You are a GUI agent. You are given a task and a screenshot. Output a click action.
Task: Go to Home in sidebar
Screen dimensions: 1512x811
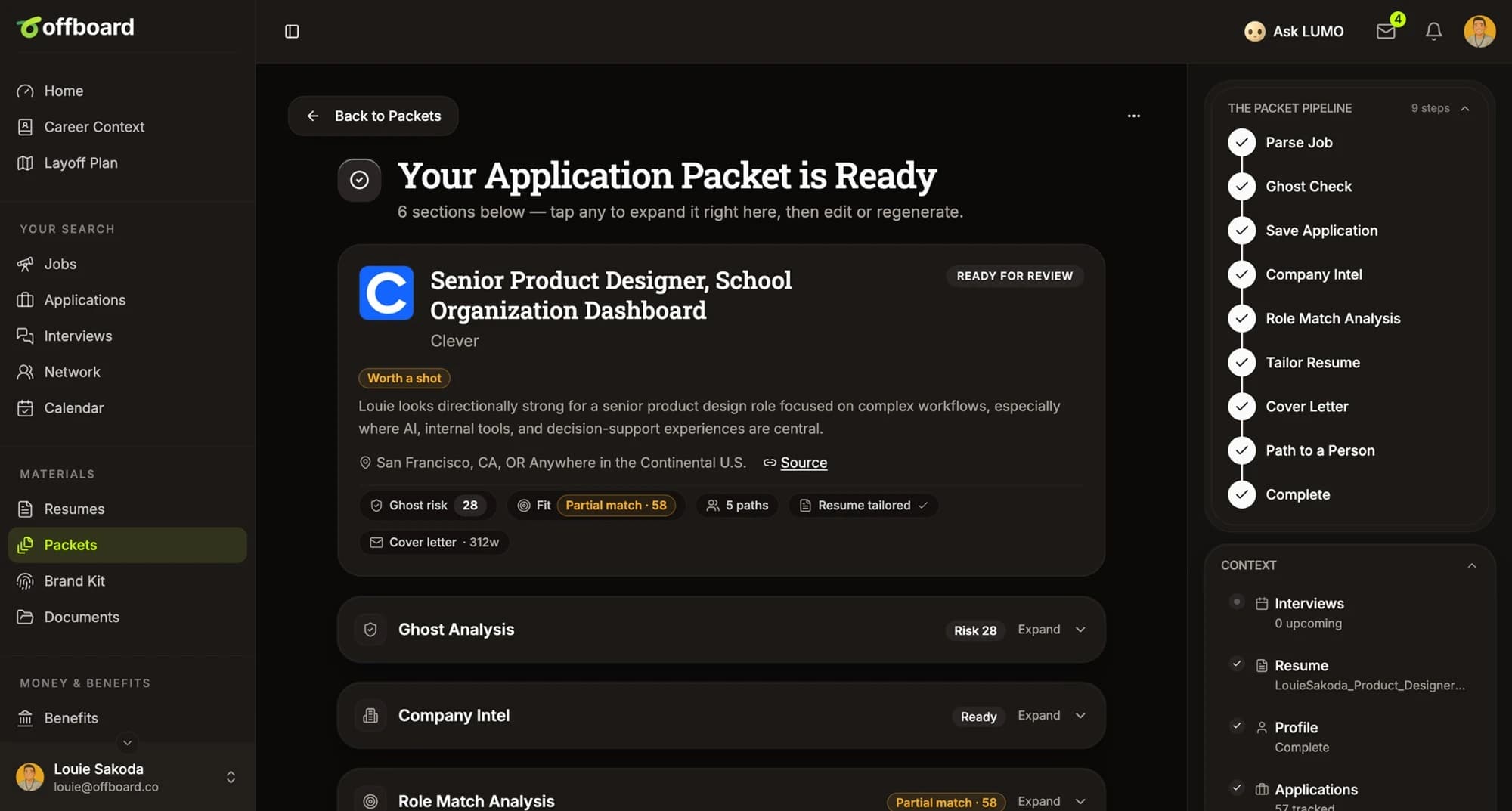point(127,91)
